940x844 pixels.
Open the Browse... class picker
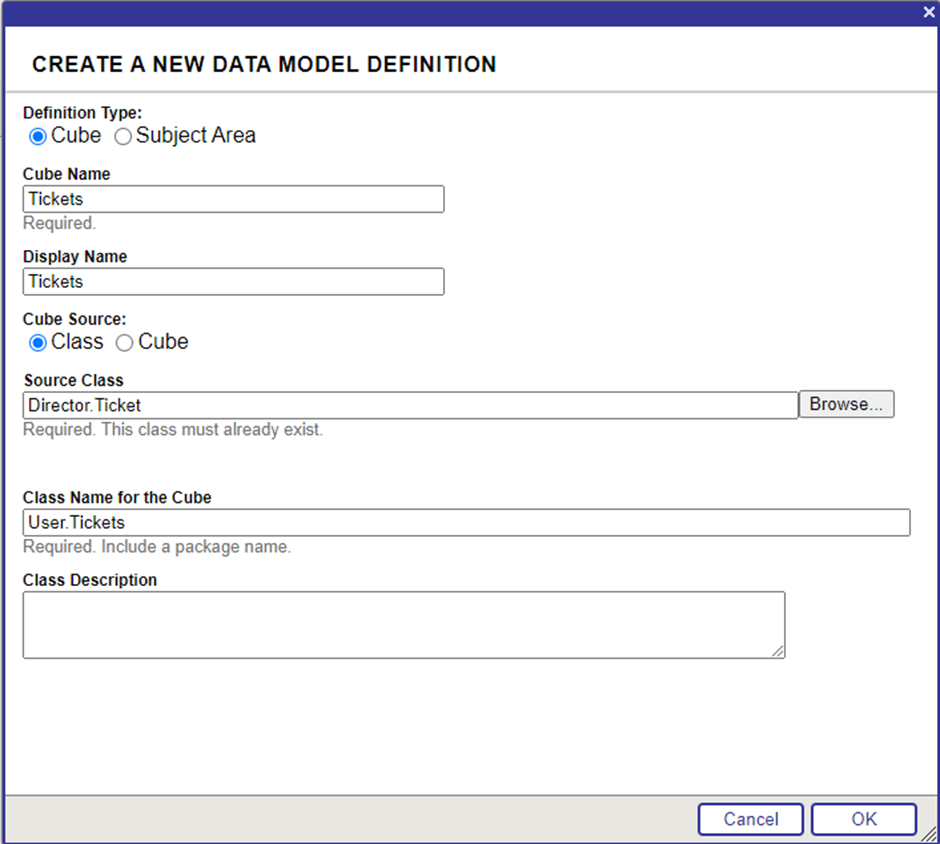(x=846, y=404)
